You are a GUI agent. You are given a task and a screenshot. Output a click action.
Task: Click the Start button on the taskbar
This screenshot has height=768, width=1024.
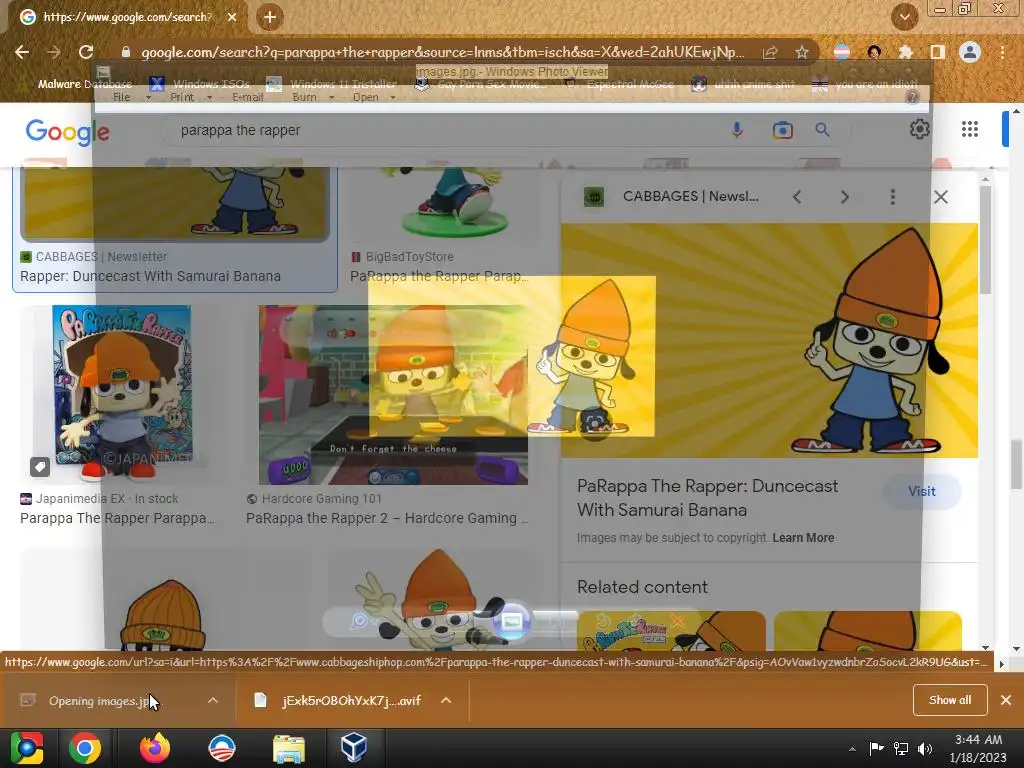(27, 748)
